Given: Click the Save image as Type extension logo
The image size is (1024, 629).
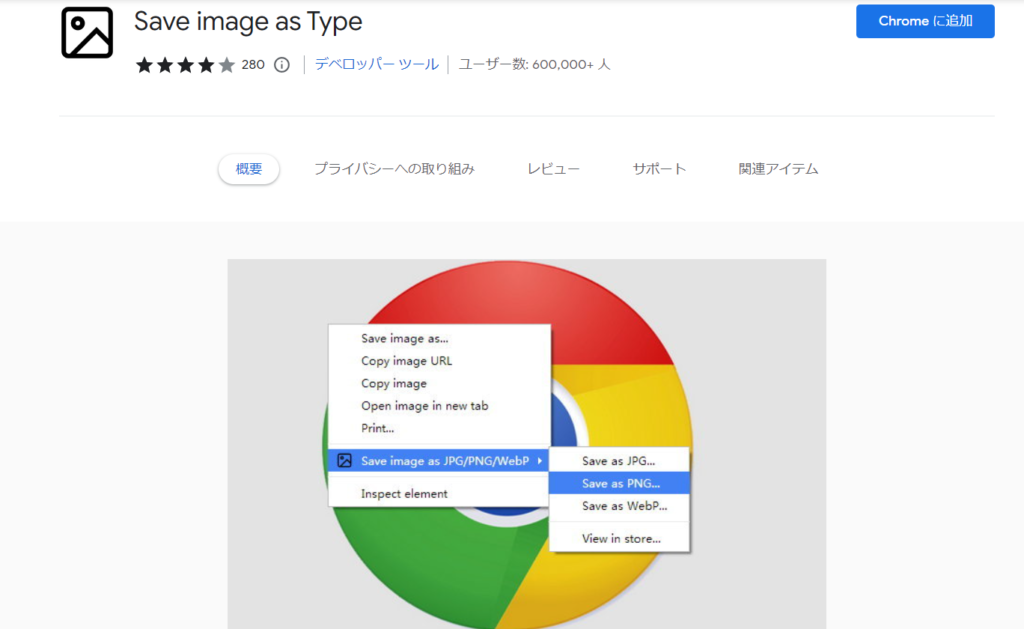Looking at the screenshot, I should 87,33.
